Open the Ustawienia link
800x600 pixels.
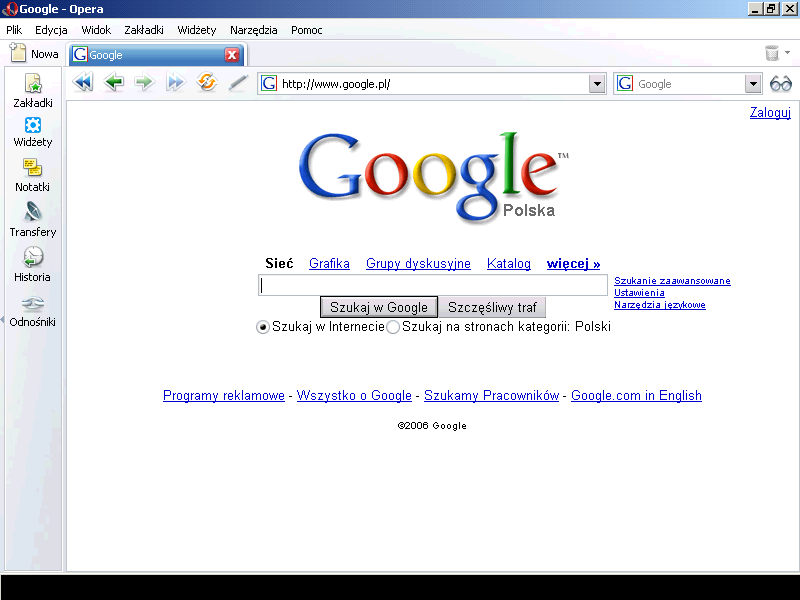639,292
